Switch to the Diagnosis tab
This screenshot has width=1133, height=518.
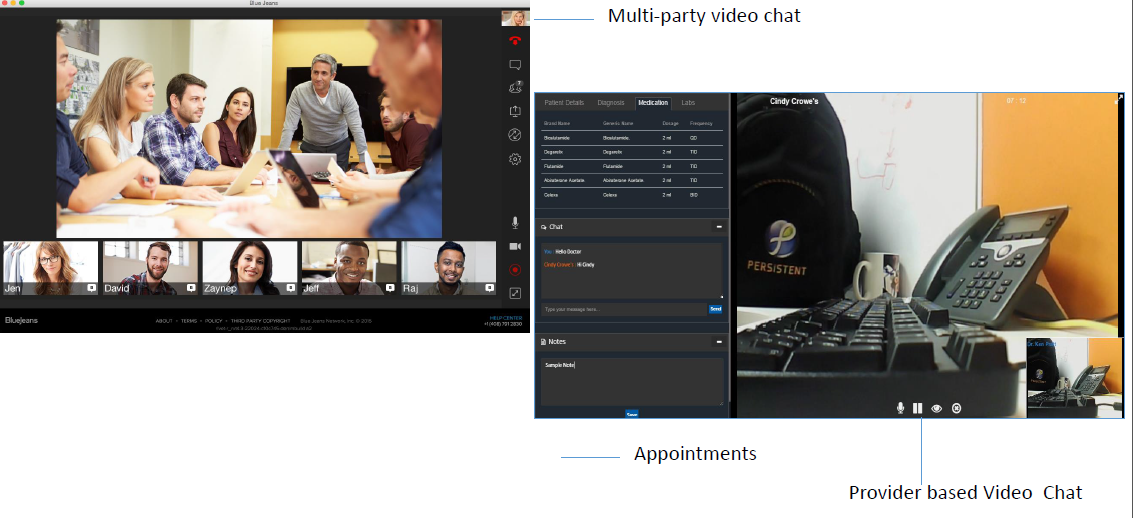611,103
